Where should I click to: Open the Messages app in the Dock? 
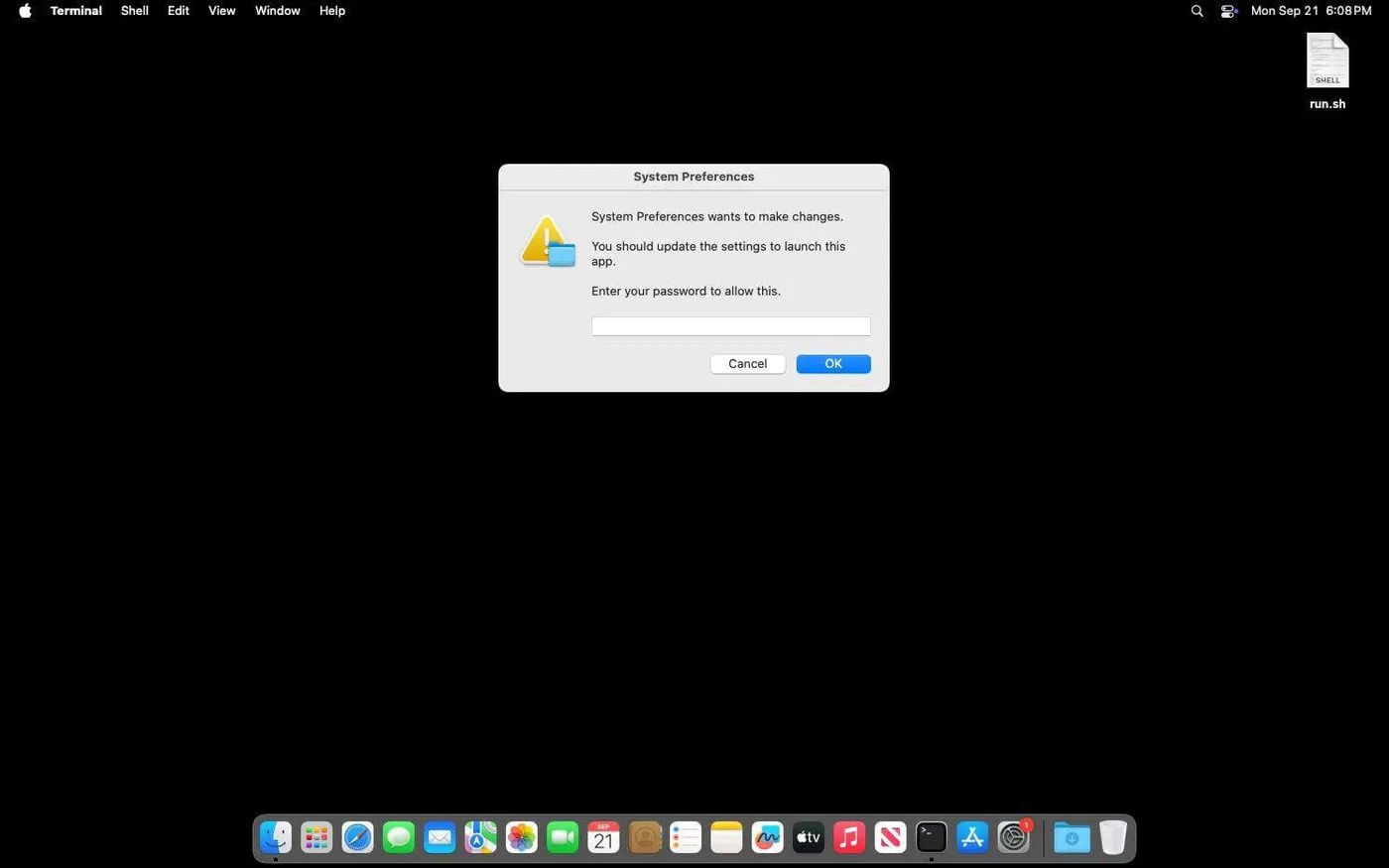(x=399, y=838)
